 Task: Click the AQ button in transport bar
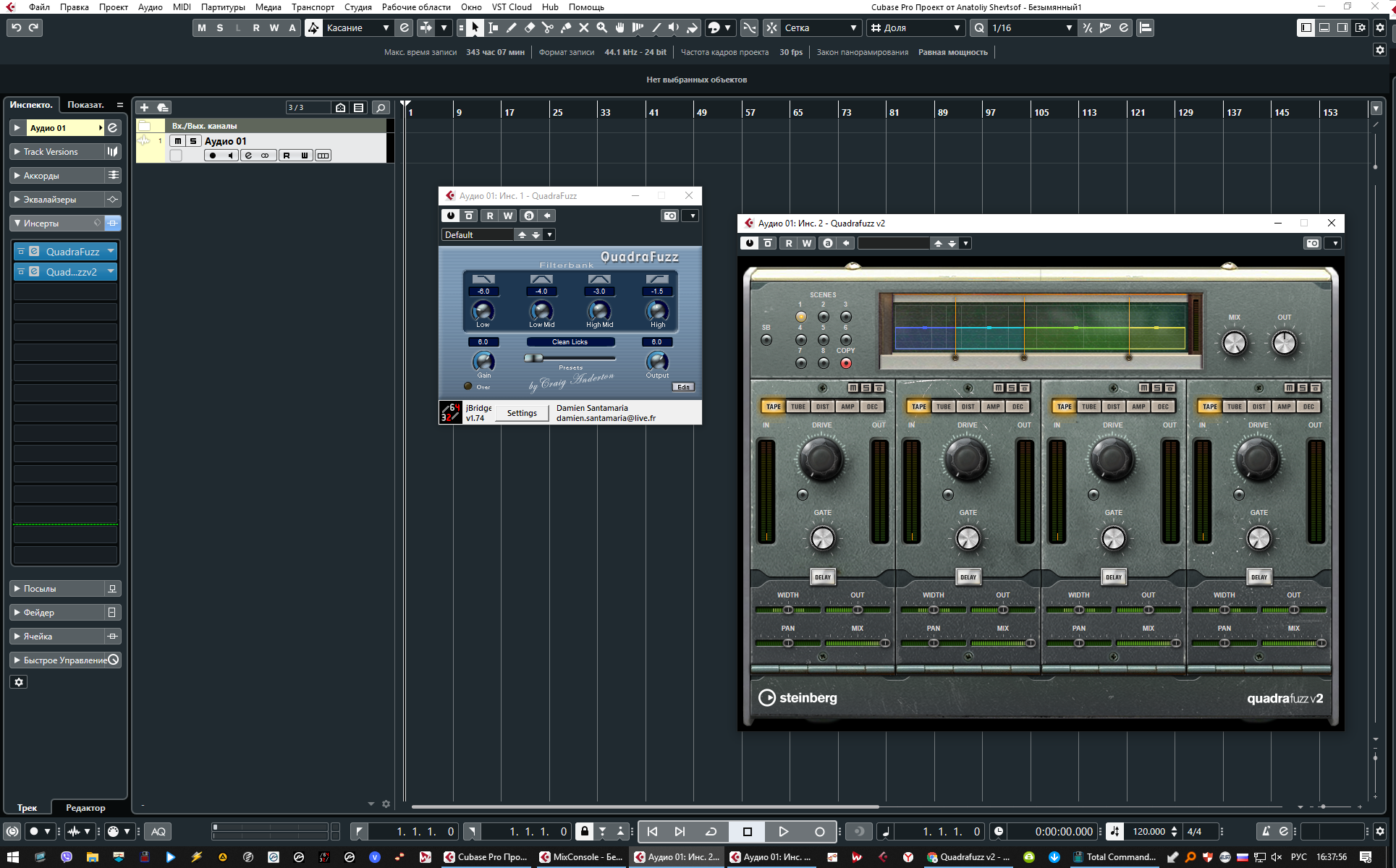pos(158,831)
